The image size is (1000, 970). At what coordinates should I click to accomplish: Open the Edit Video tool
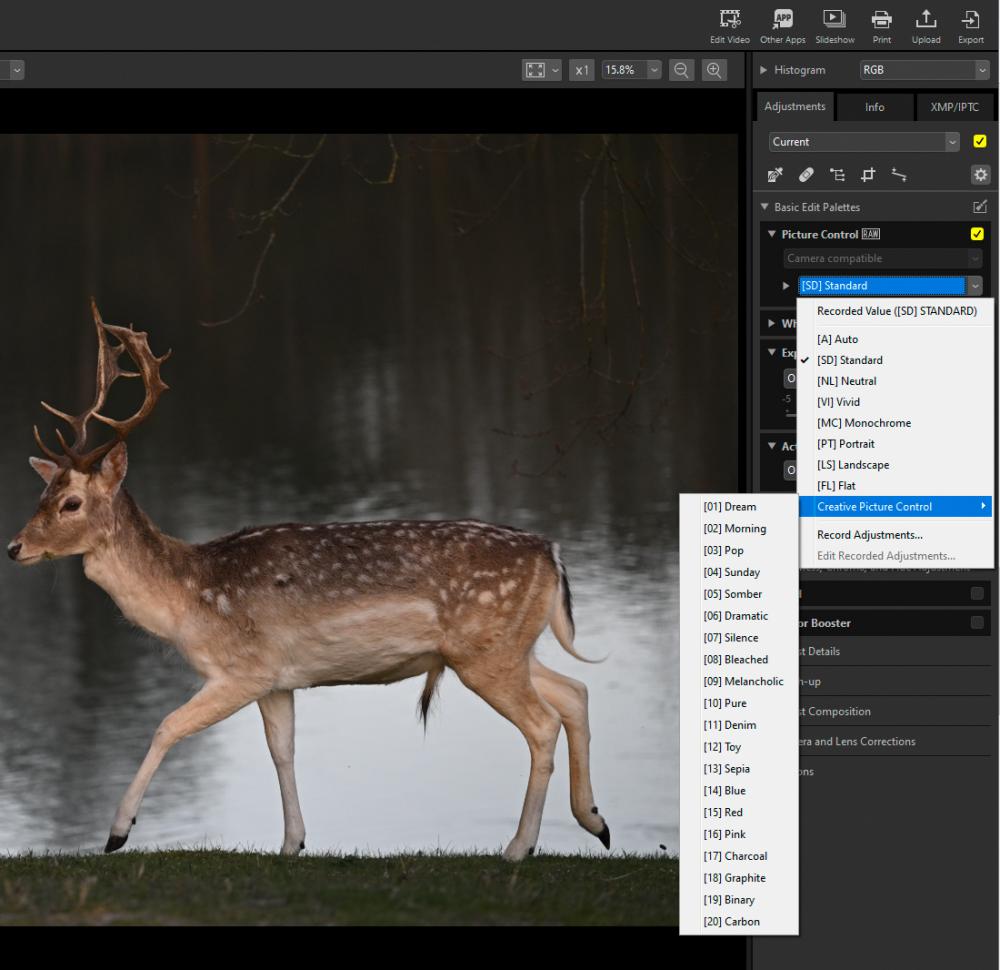pos(730,26)
